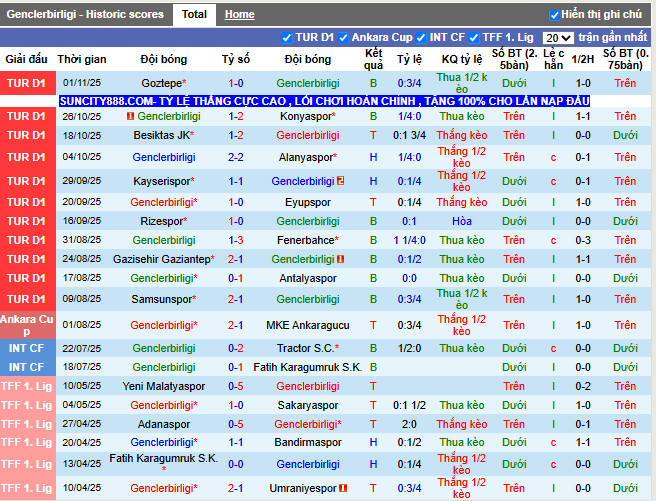This screenshot has width=656, height=501.
Task: Click Umraniyespor team name
Action: pos(303,488)
